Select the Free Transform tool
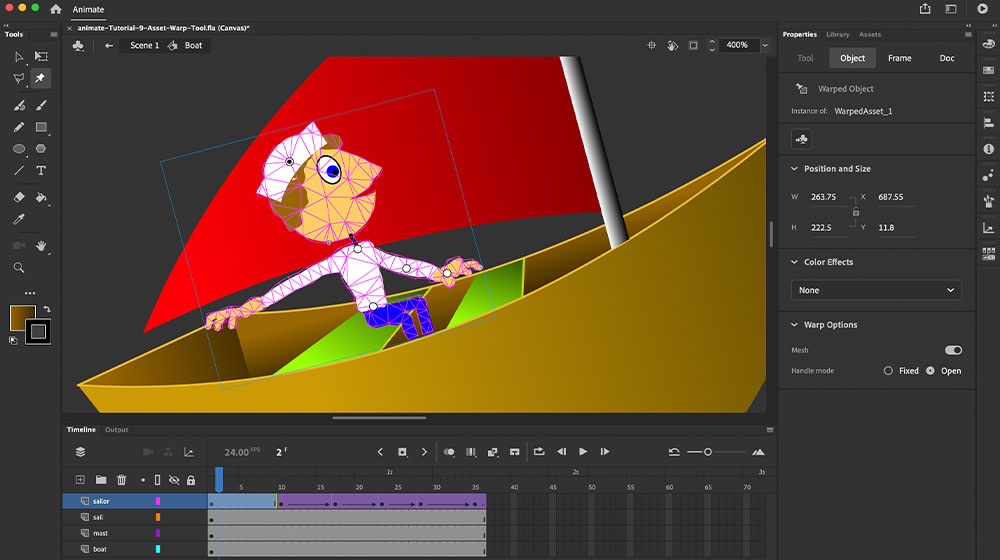Viewport: 1000px width, 560px height. 41,57
